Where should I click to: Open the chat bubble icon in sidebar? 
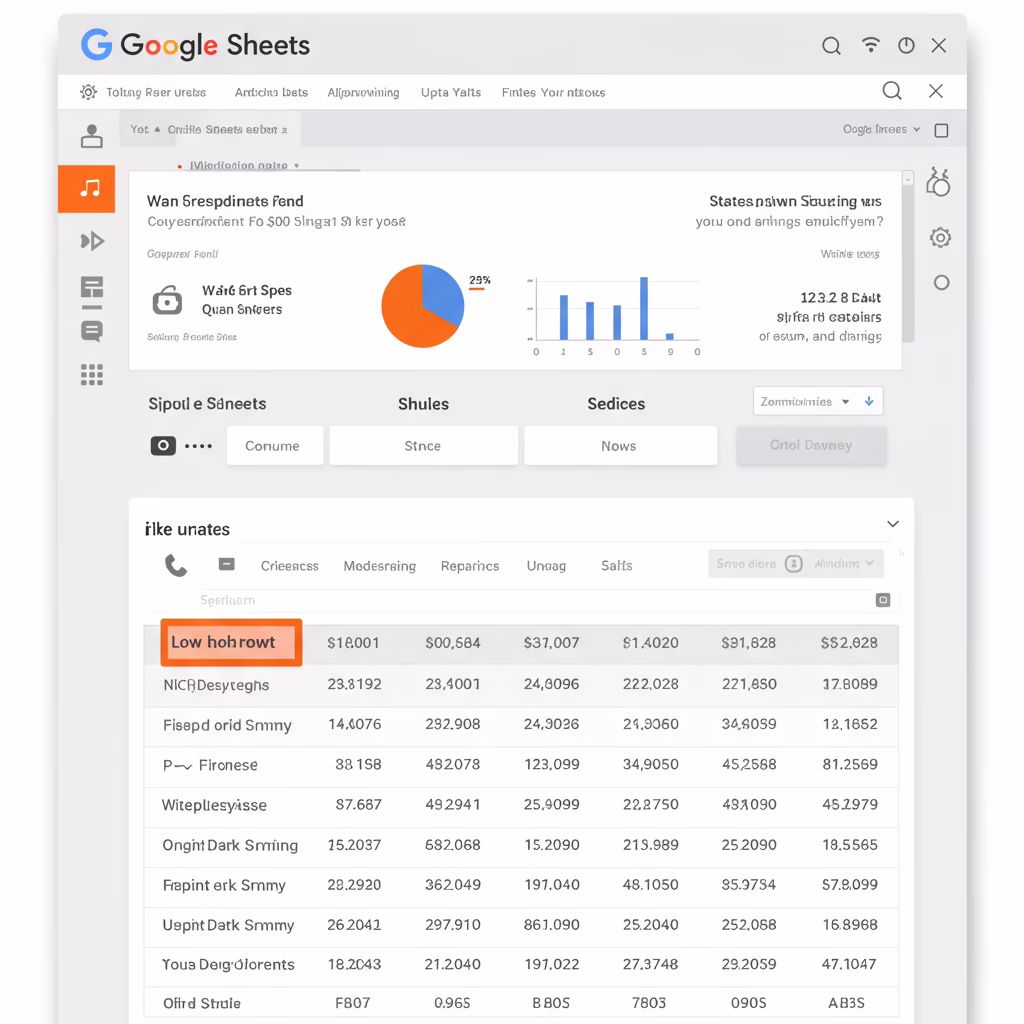[92, 332]
